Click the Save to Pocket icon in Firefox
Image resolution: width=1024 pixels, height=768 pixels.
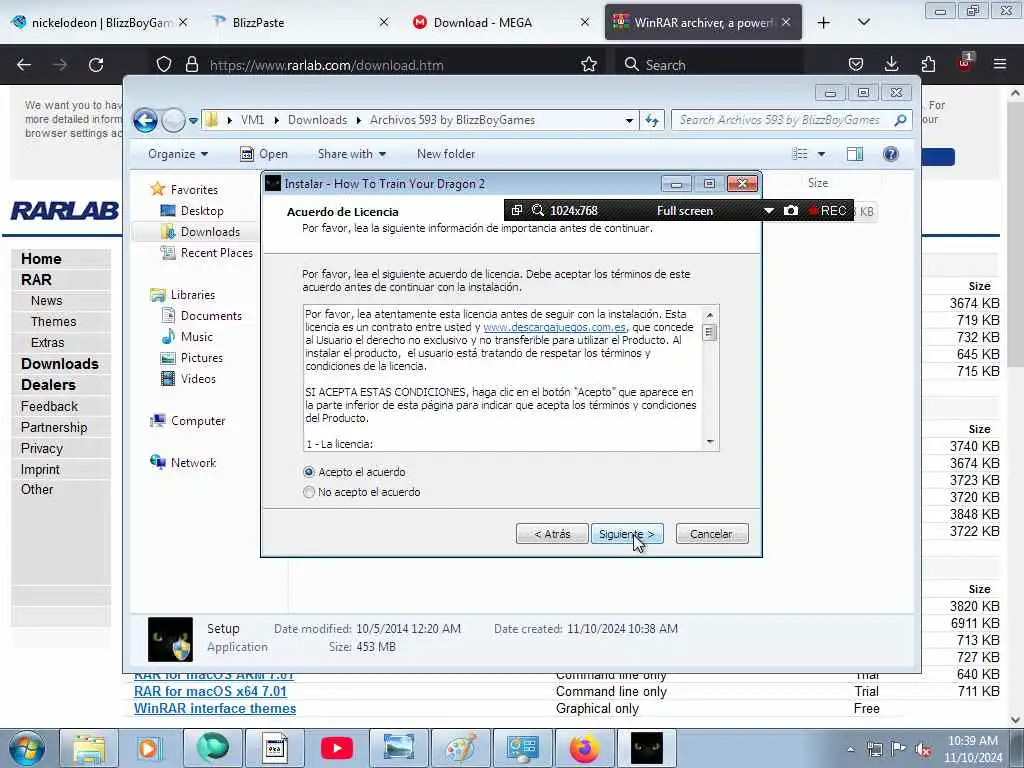tap(856, 65)
